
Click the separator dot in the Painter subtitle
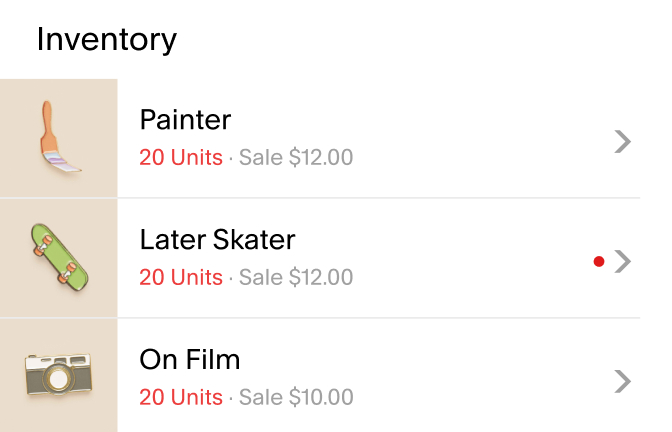pos(231,159)
